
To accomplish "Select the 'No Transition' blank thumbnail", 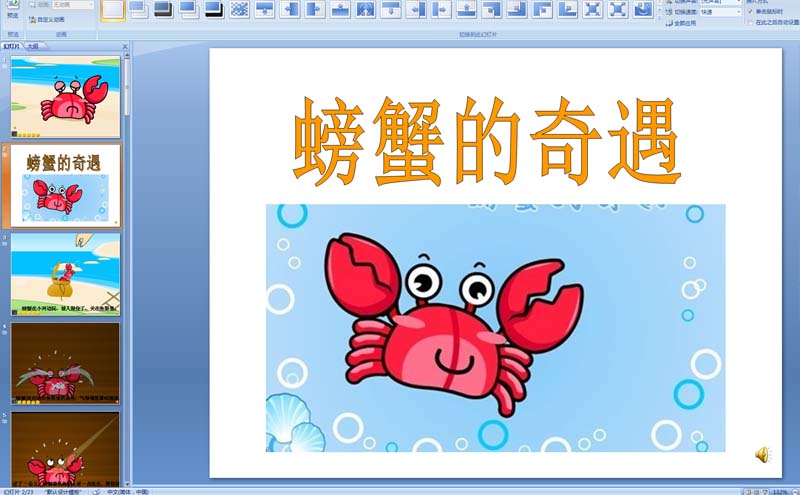I will [113, 10].
